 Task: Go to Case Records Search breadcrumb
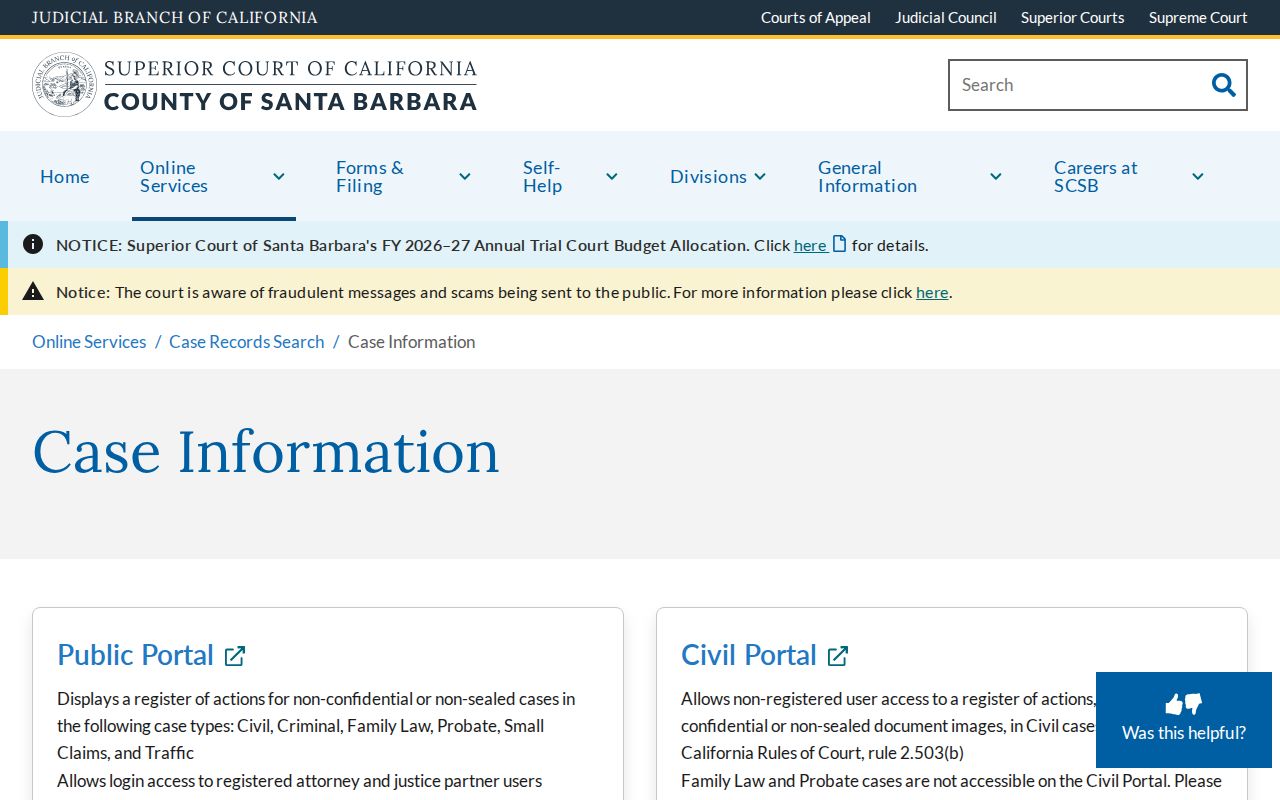(247, 342)
